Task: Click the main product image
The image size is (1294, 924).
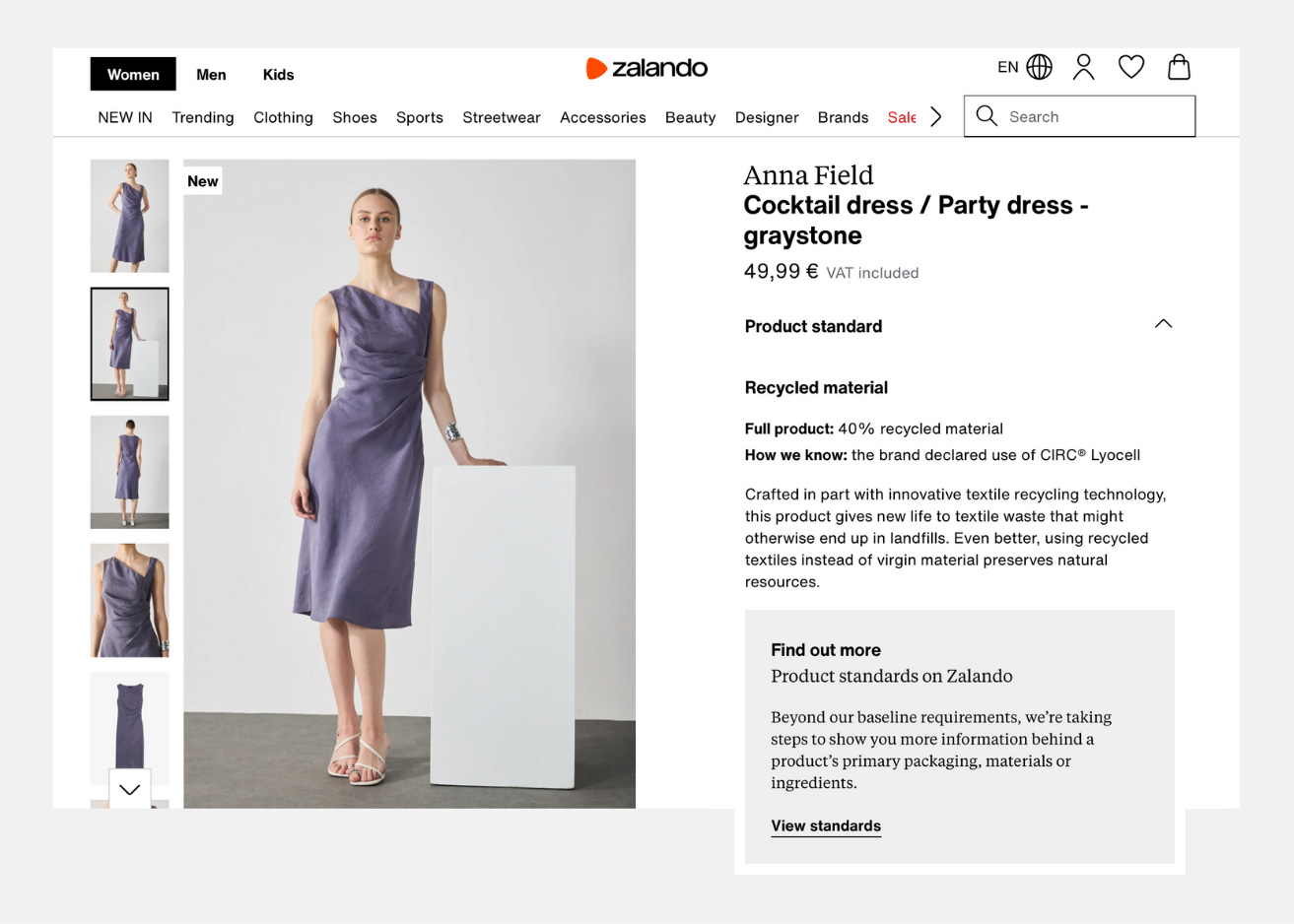Action: click(x=409, y=484)
